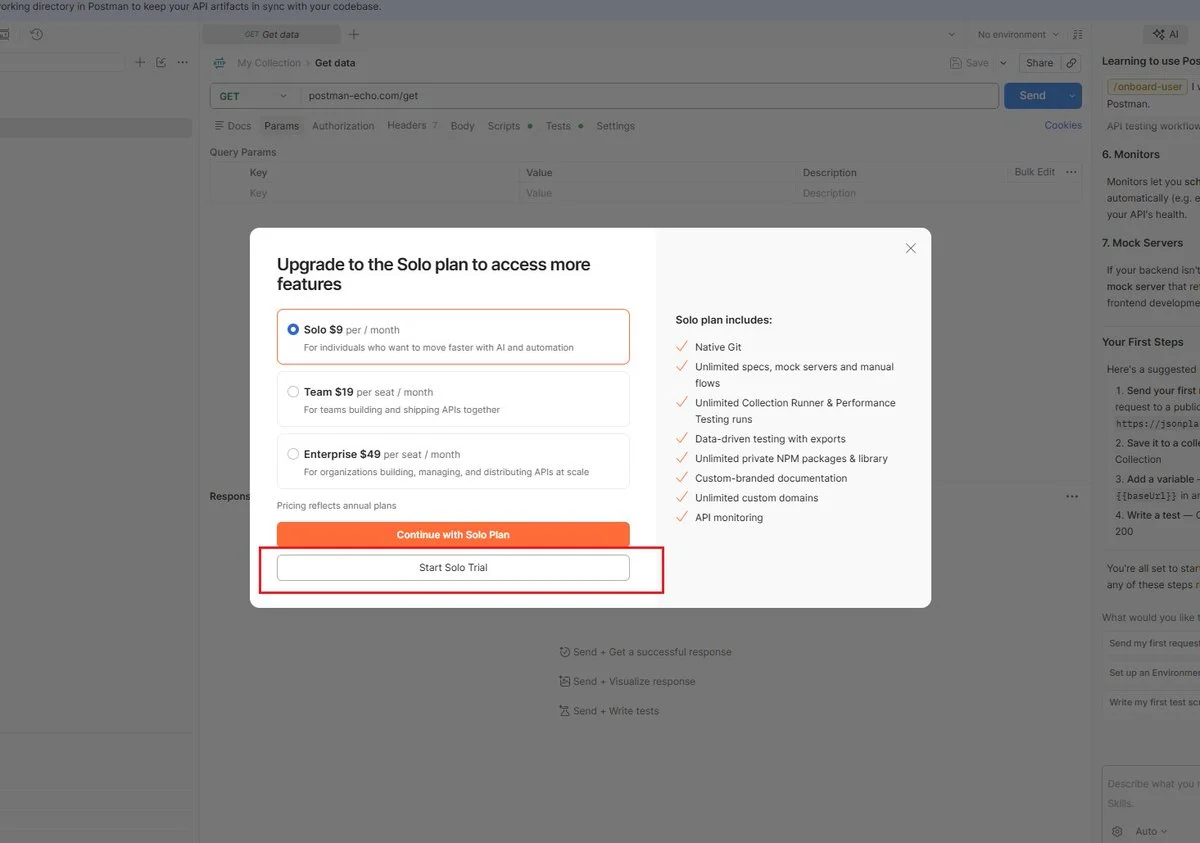
Task: Click the HTTP request type icon
Action: [x=219, y=63]
